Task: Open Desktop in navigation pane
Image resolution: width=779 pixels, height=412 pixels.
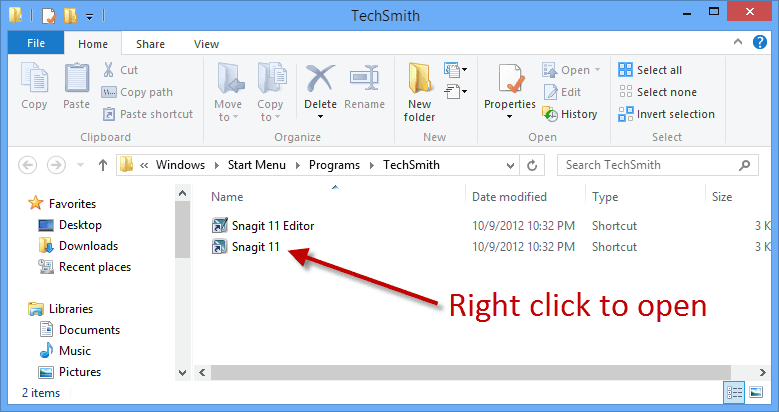Action: pyautogui.click(x=70, y=225)
